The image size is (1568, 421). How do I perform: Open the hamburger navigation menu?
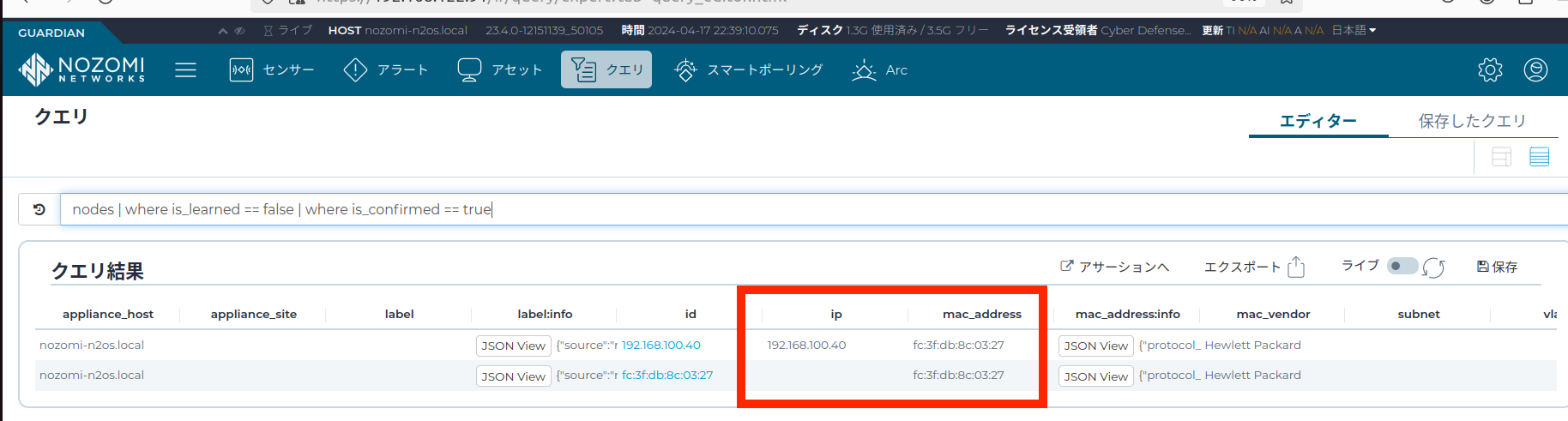click(185, 69)
